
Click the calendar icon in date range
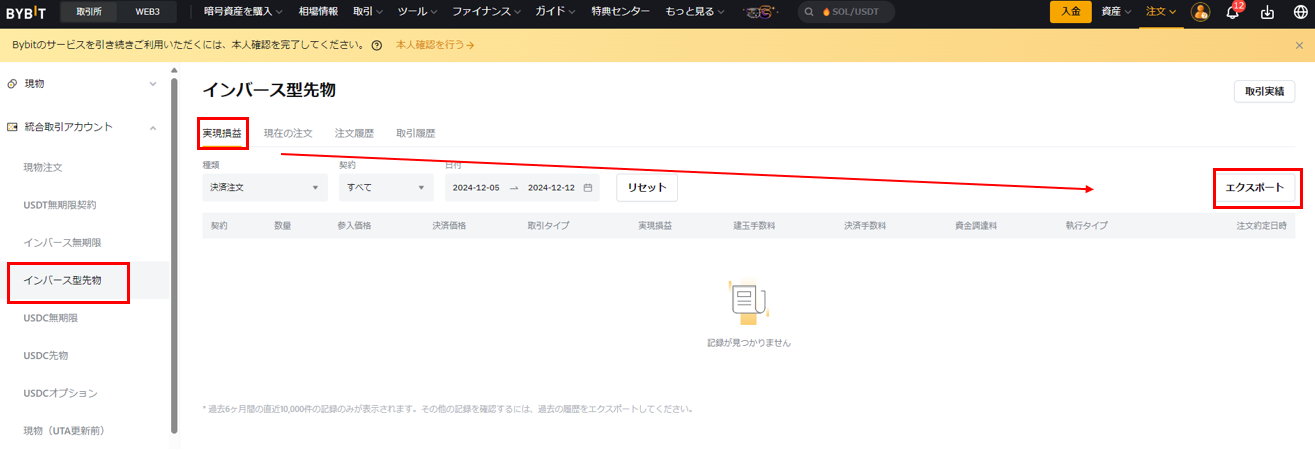pos(588,187)
